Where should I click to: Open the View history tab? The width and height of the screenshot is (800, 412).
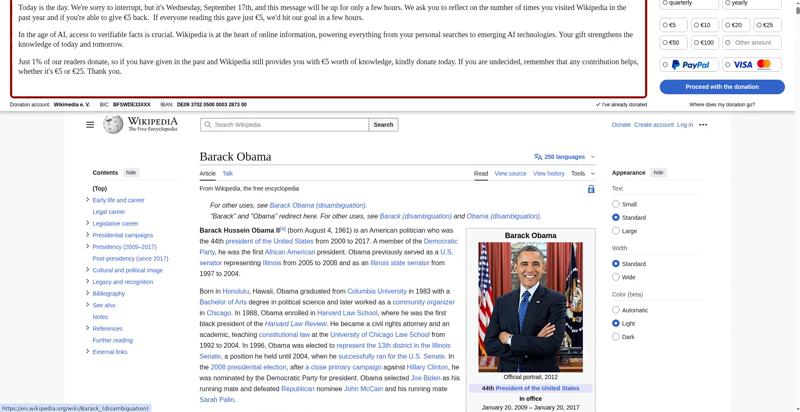pyautogui.click(x=548, y=173)
